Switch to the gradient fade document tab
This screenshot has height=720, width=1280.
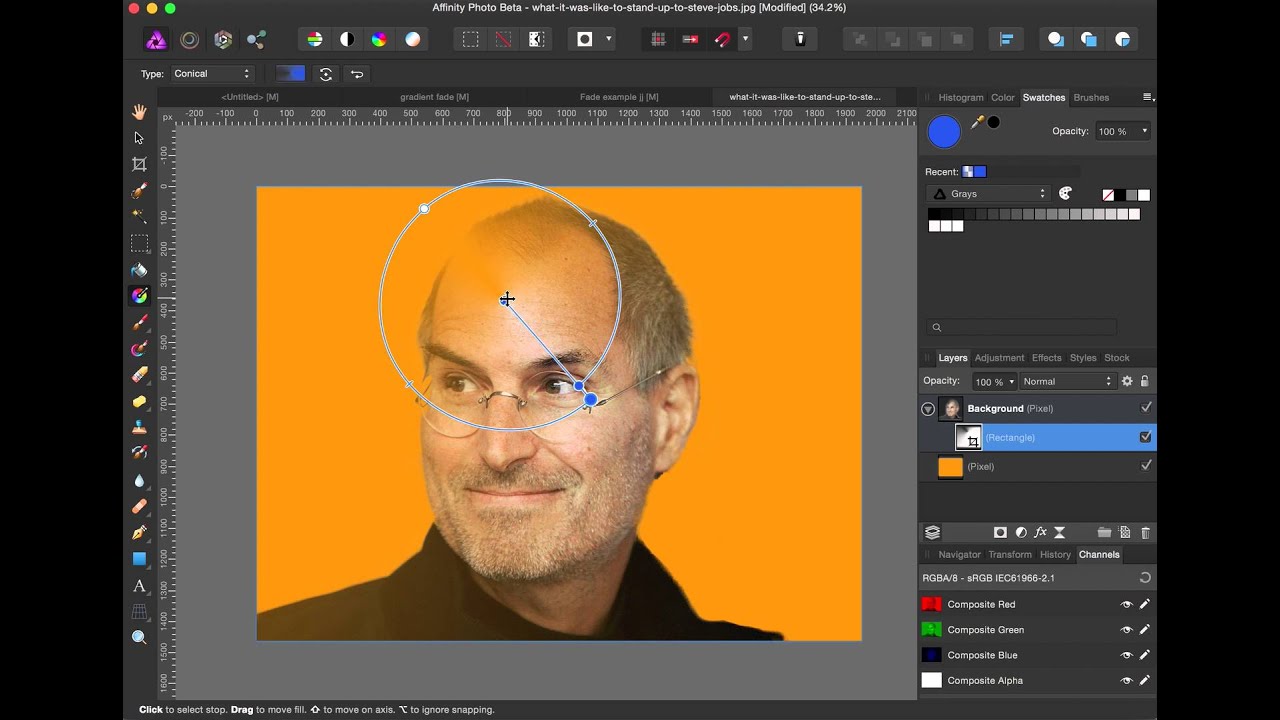434,97
